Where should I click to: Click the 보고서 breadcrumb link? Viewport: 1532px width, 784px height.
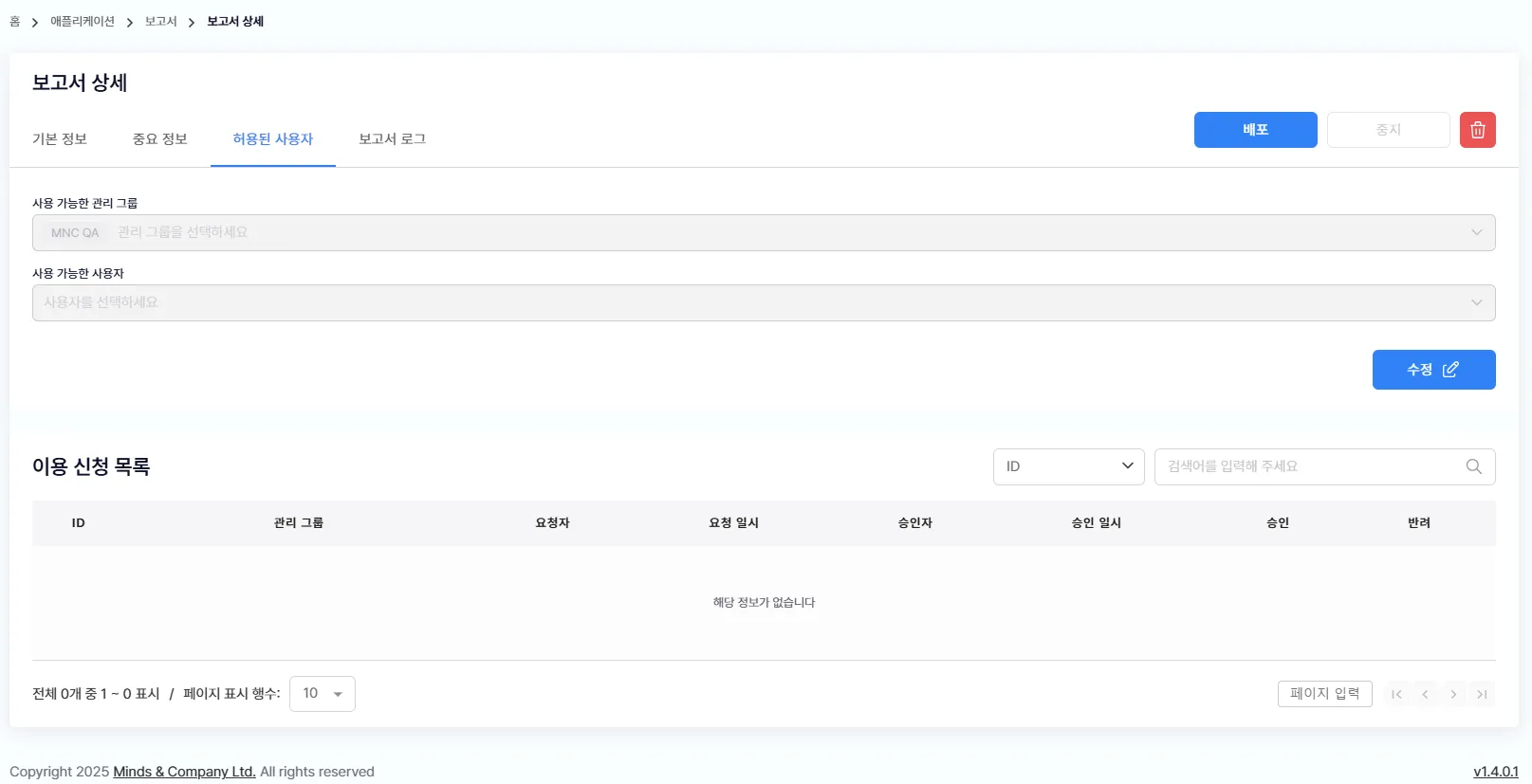(x=160, y=22)
